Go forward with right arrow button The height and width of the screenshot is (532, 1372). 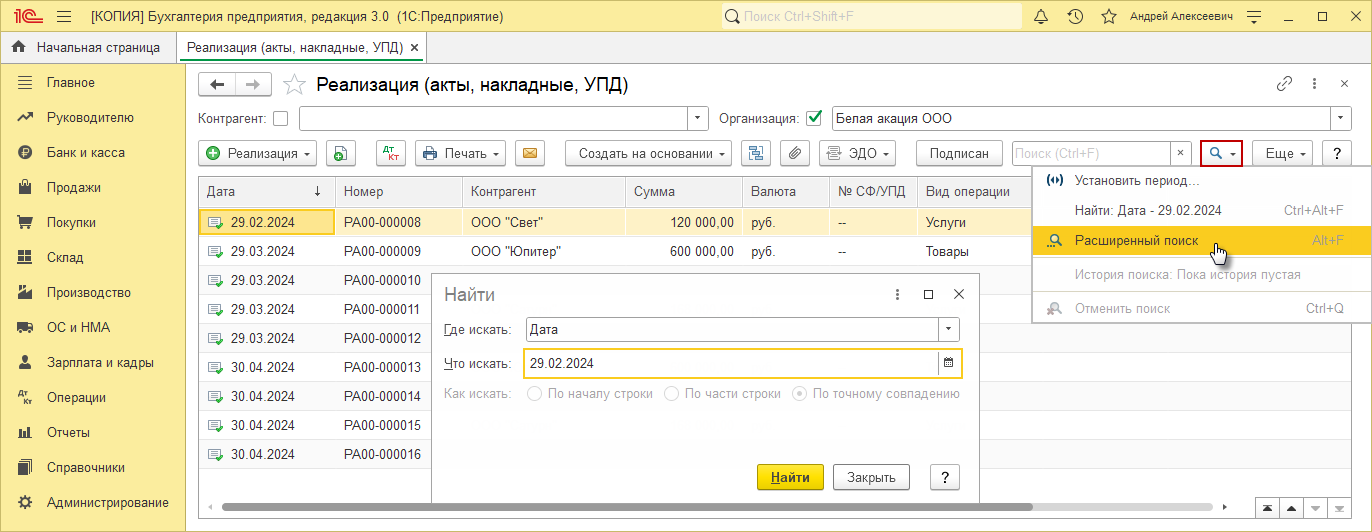pyautogui.click(x=253, y=84)
